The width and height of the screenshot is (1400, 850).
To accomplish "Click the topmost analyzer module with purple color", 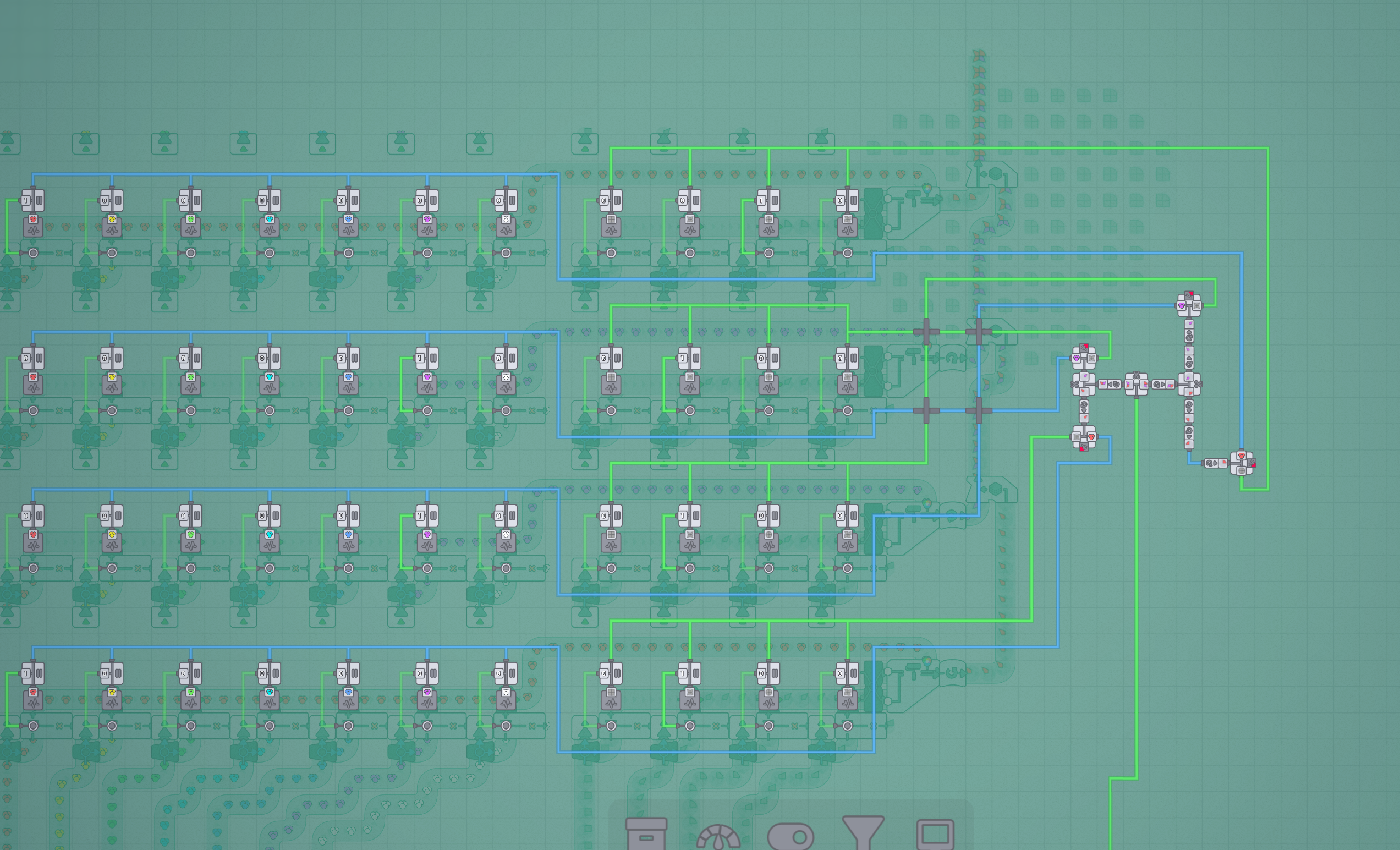I will coord(1189,305).
